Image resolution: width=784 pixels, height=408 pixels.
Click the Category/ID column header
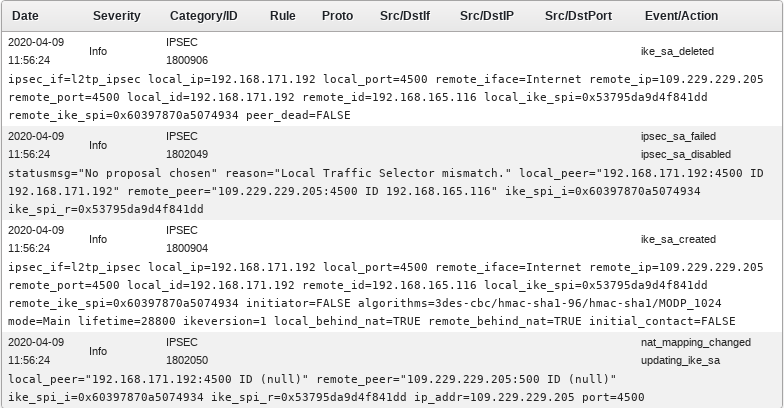tap(204, 16)
